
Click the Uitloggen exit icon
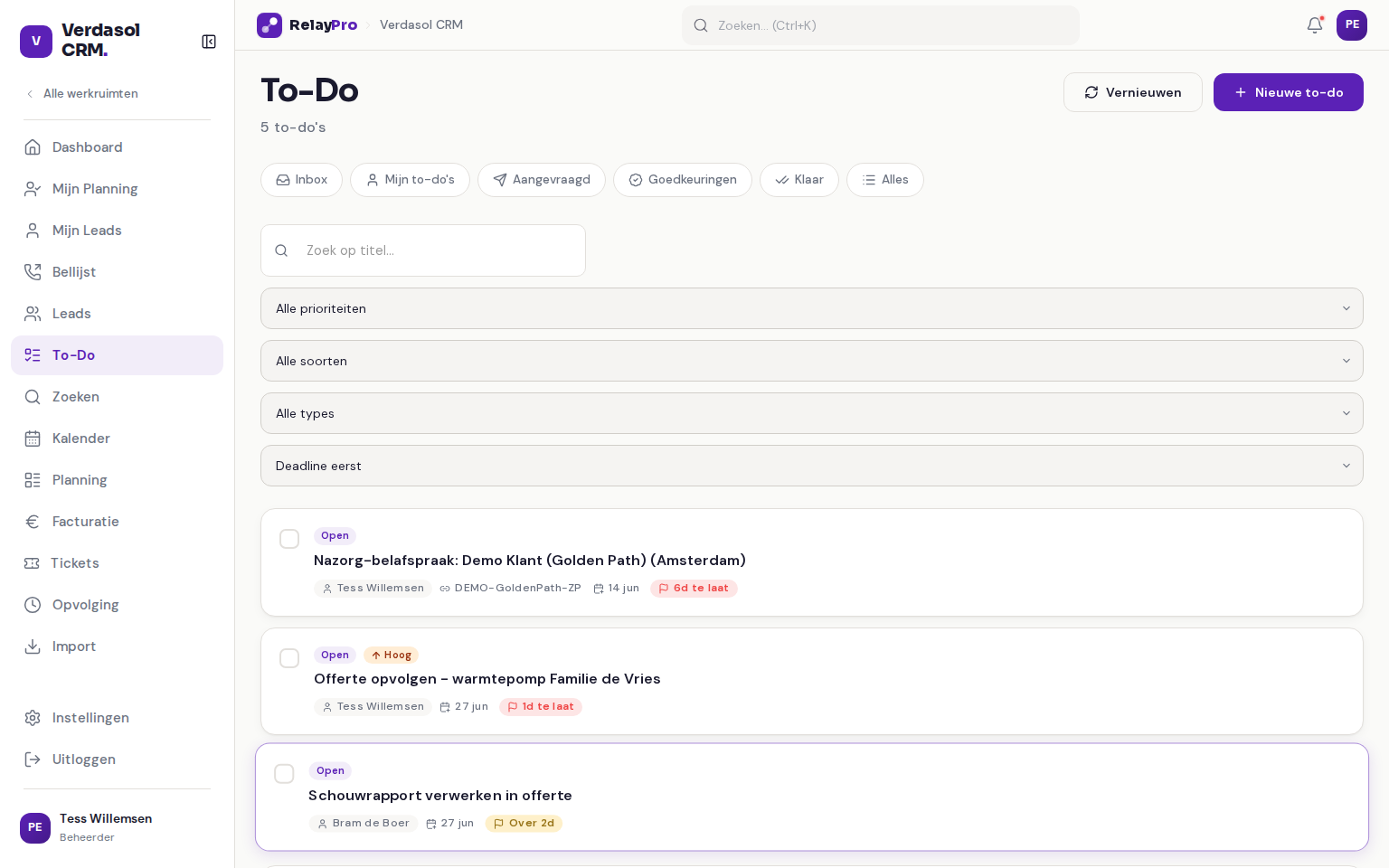click(x=33, y=759)
